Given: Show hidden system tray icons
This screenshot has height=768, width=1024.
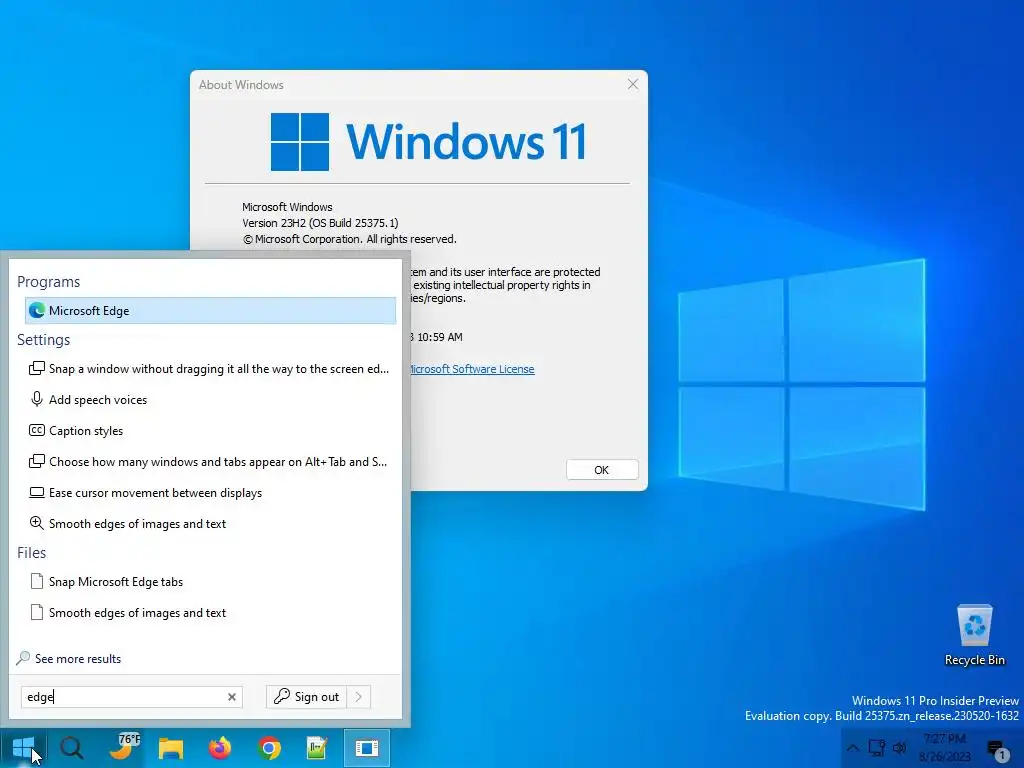Looking at the screenshot, I should pos(853,748).
